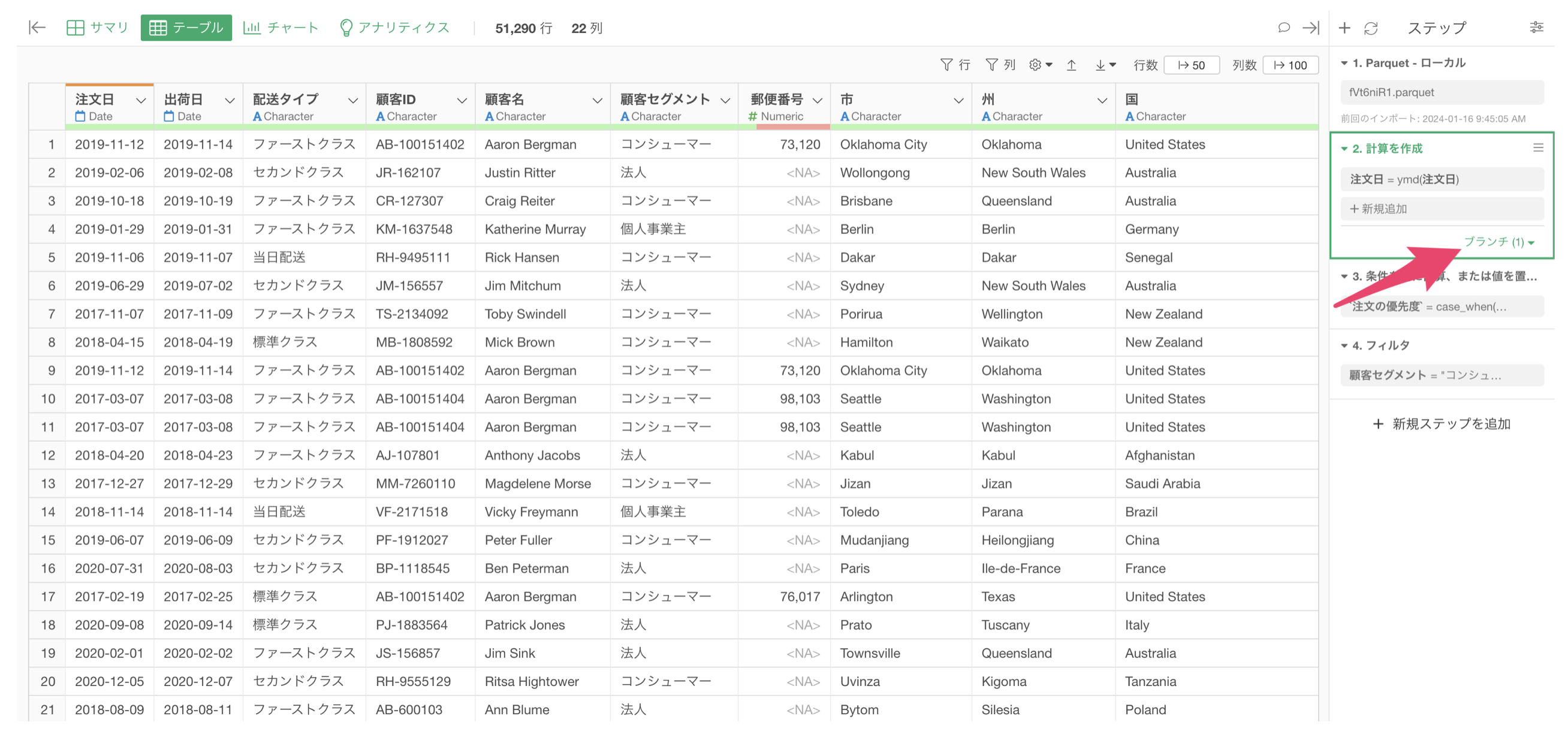Viewport: 1568px width, 740px height.
Task: Collapse step 1 Parquet ローカル
Action: [x=1344, y=64]
